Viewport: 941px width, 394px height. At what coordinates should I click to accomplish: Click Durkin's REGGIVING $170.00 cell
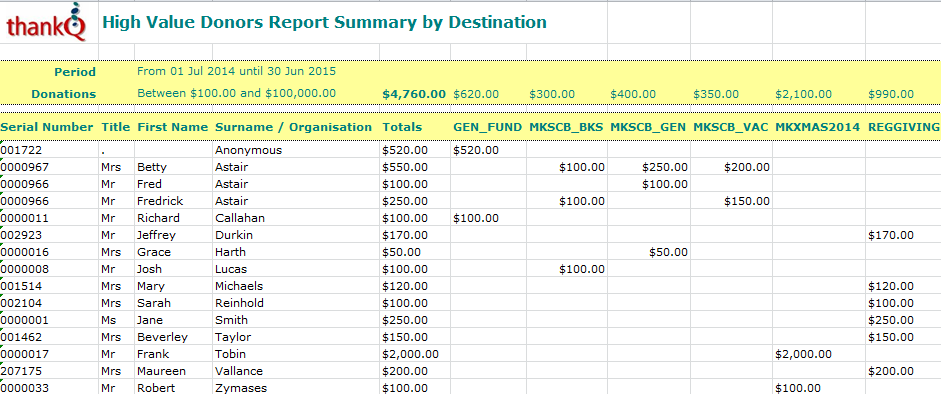coord(891,235)
